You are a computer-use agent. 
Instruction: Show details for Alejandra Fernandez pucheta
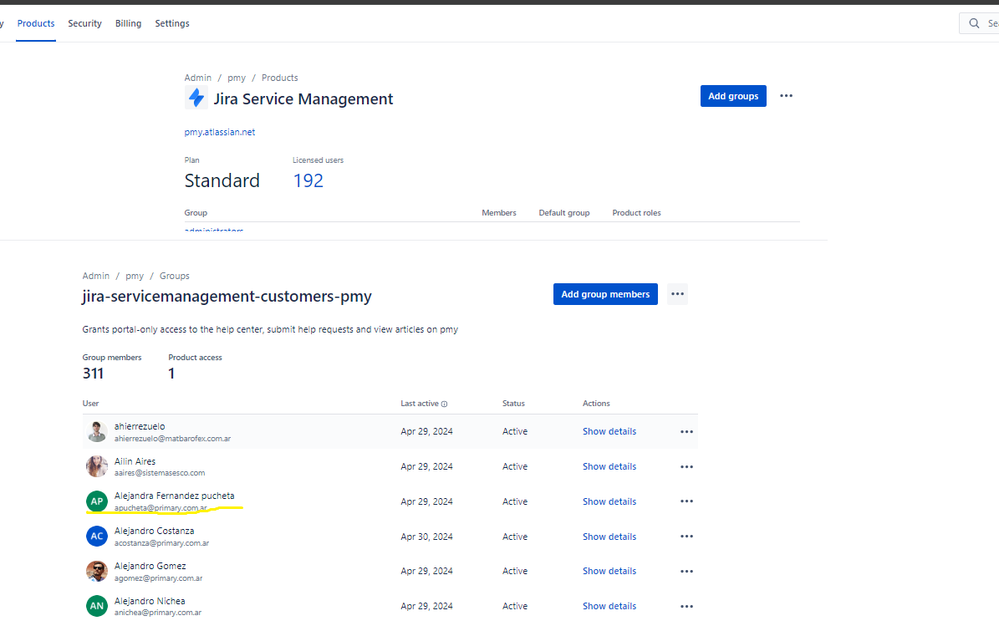tap(609, 501)
